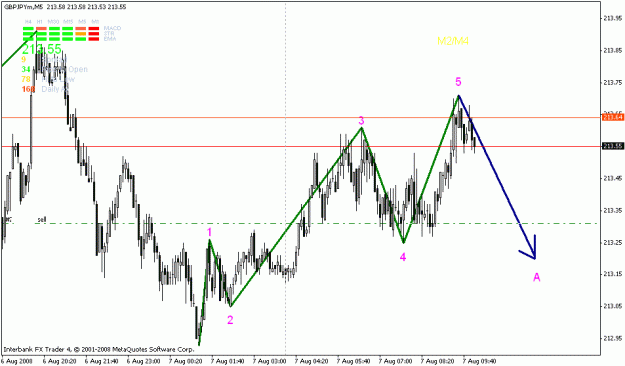Click the 213.45 price axis label
The image size is (625, 366).
click(x=613, y=178)
